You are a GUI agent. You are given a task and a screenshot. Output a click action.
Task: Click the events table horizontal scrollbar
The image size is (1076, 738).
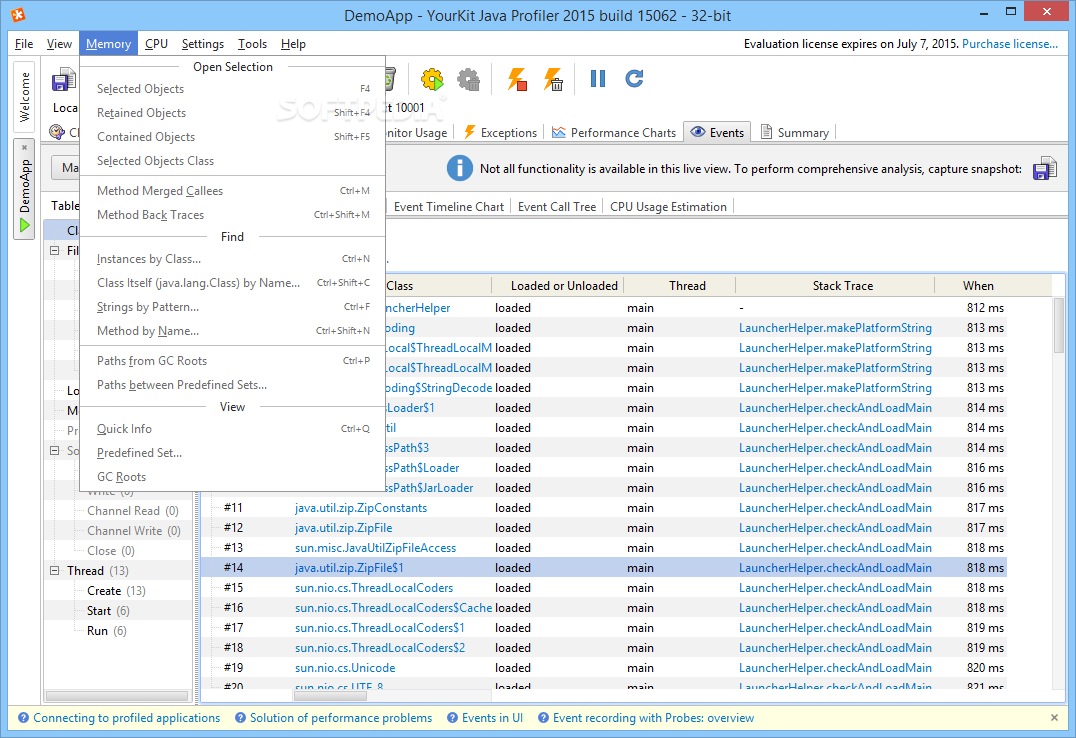[x=329, y=695]
